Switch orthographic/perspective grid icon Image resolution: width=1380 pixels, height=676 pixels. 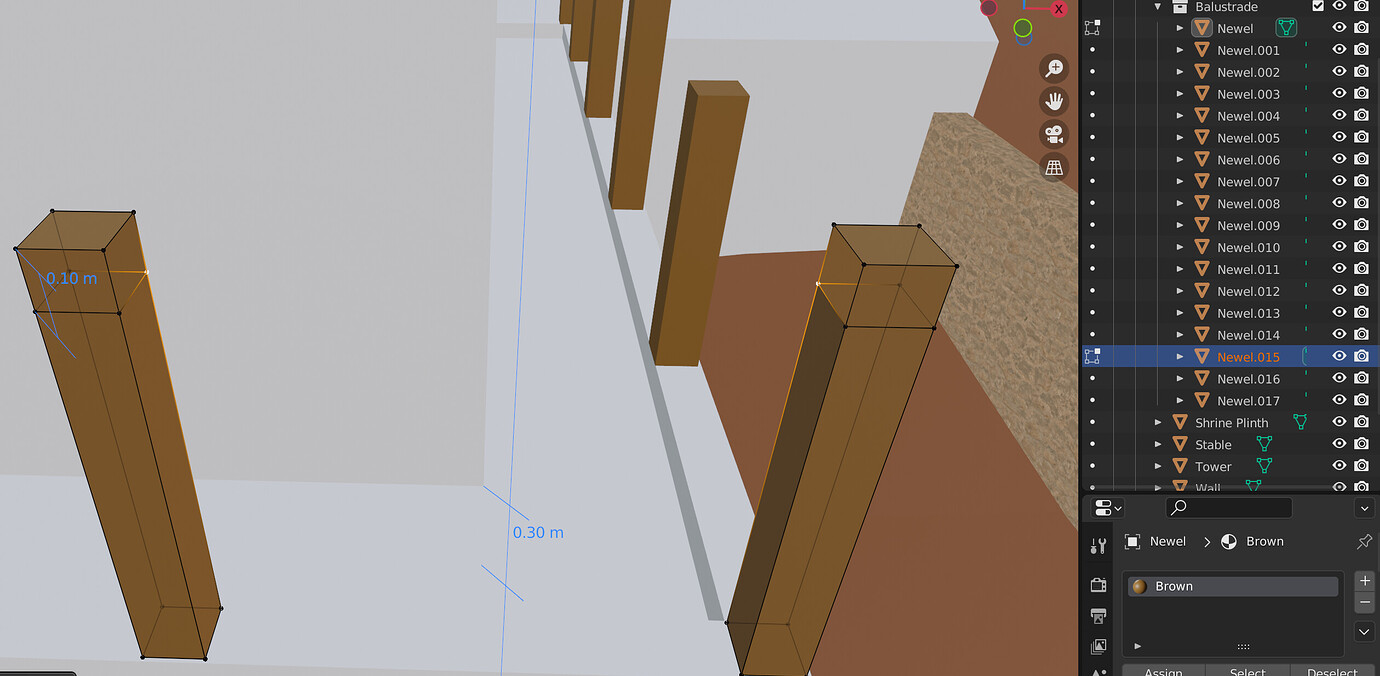[x=1054, y=167]
